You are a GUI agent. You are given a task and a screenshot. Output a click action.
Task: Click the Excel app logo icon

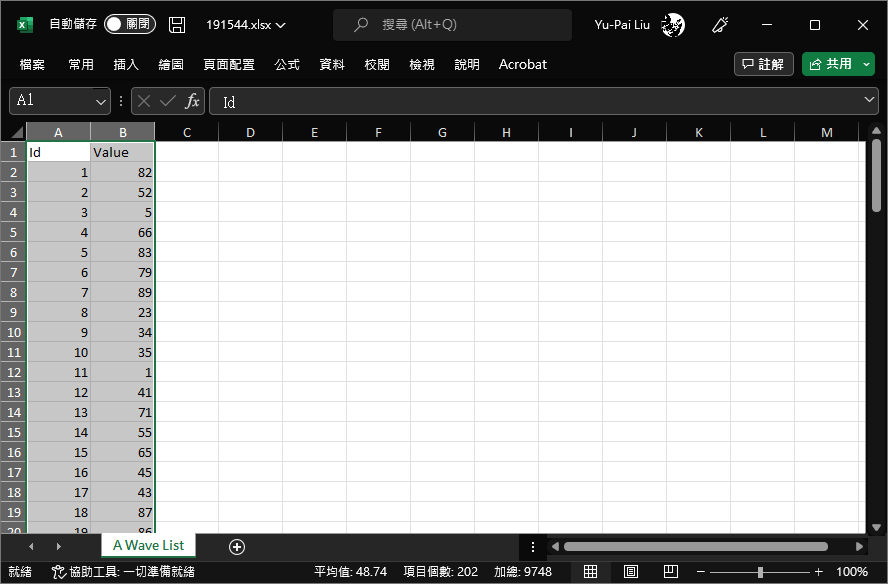[x=24, y=25]
